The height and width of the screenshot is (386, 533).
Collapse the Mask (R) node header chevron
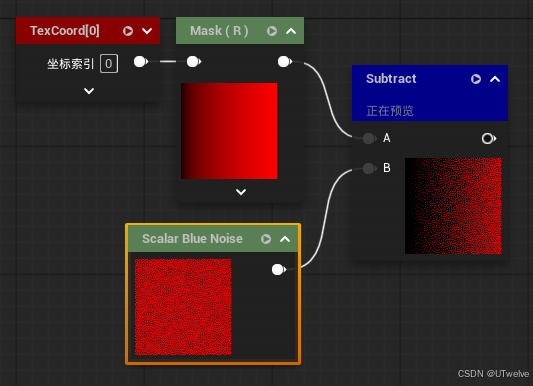pyautogui.click(x=291, y=31)
